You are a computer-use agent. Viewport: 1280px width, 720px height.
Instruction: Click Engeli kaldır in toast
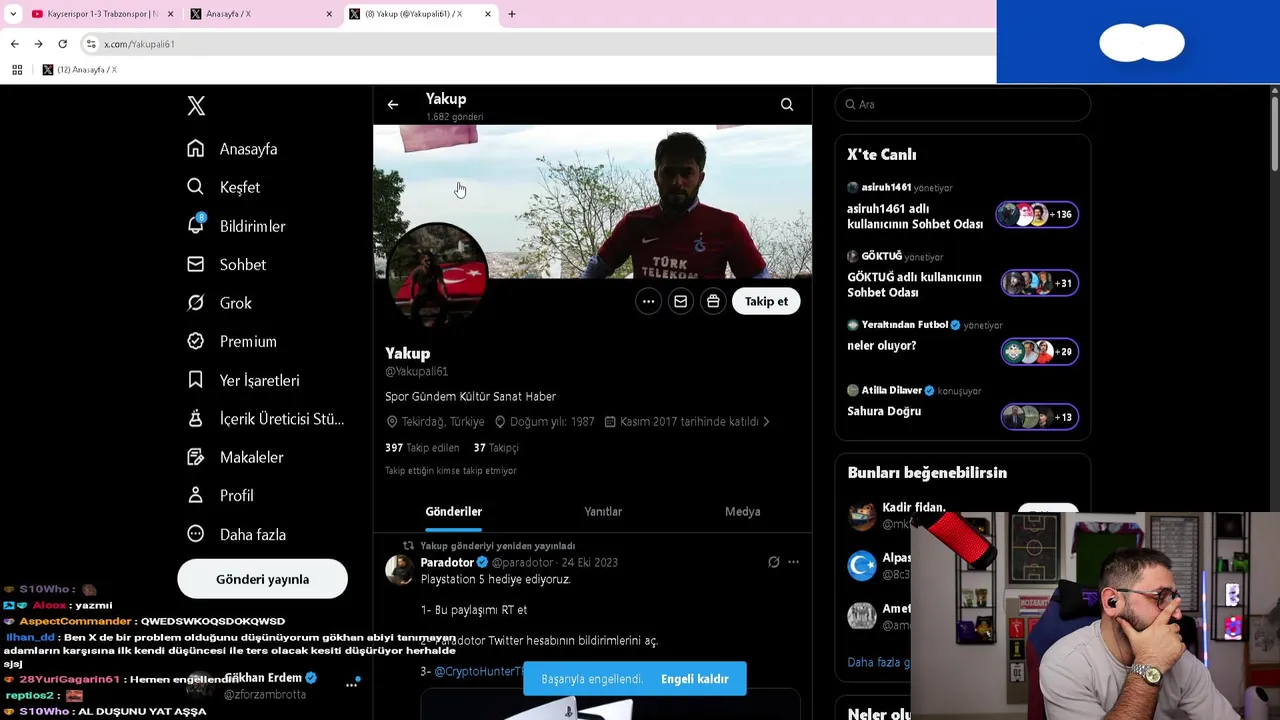coord(694,679)
